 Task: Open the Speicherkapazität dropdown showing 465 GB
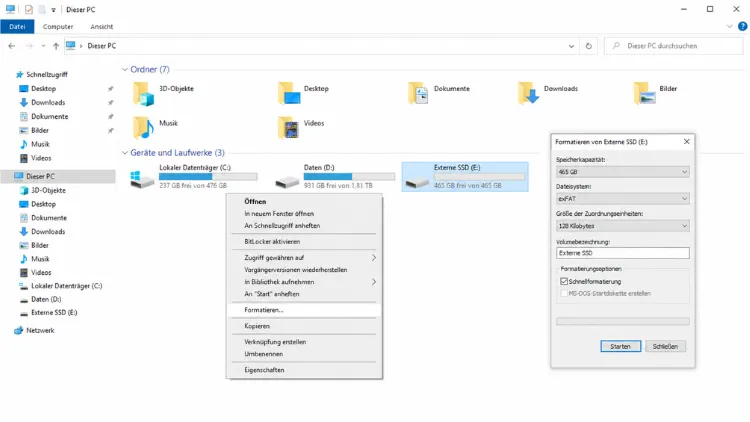coord(622,172)
